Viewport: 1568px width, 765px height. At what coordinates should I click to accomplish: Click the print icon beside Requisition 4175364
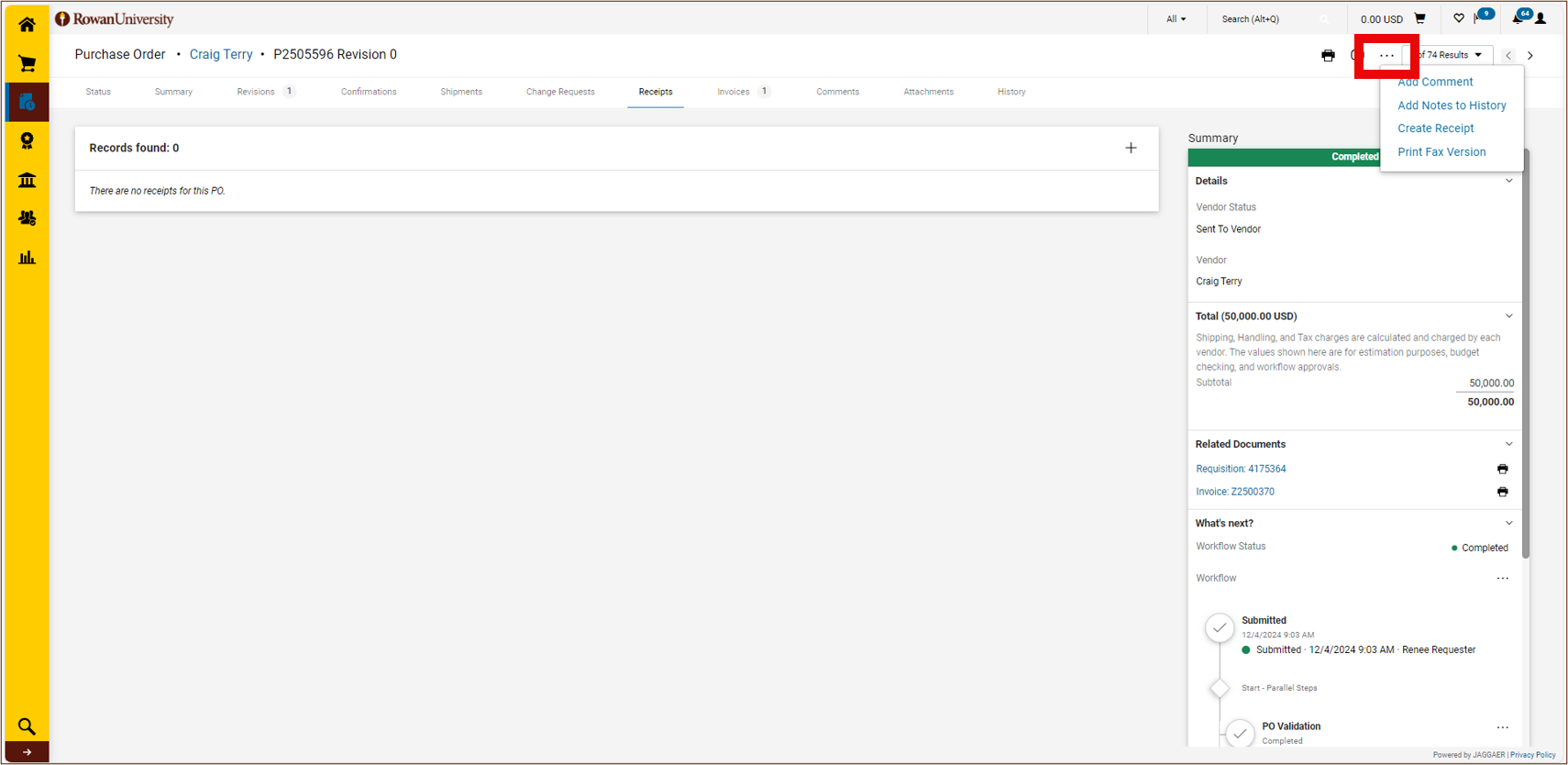(1502, 469)
